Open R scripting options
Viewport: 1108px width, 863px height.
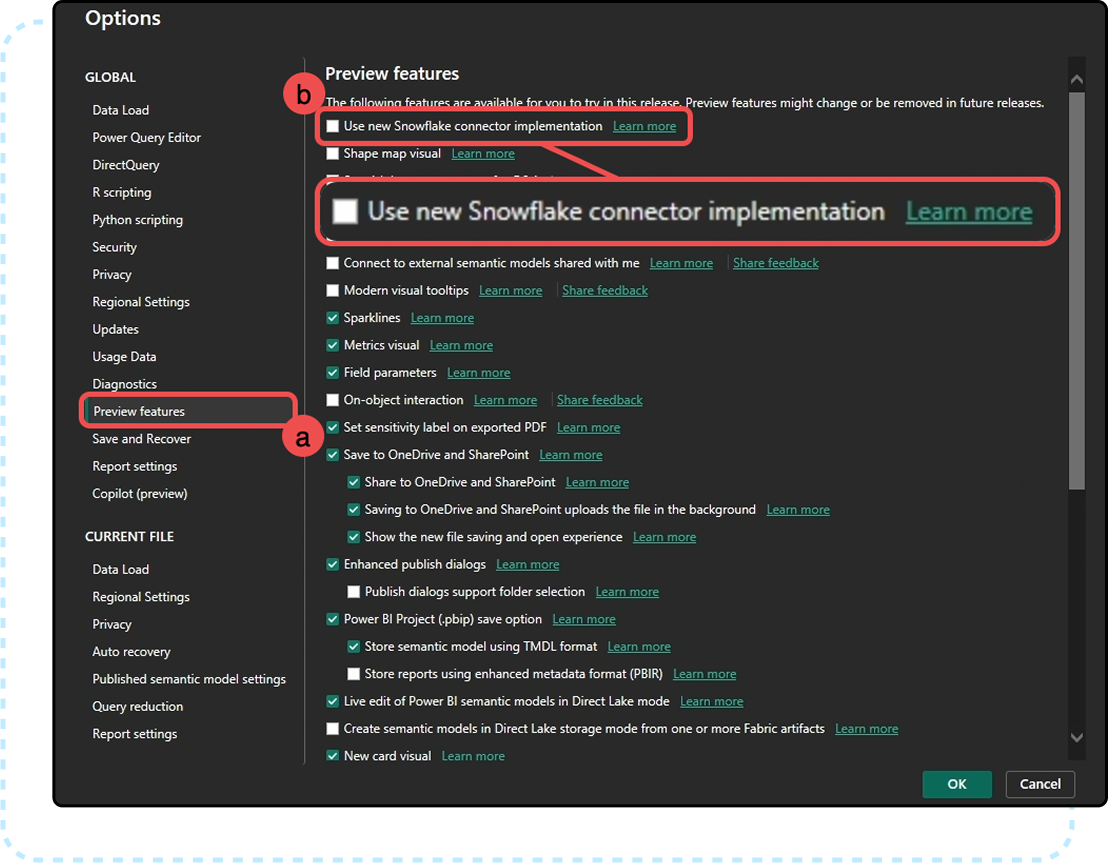122,192
